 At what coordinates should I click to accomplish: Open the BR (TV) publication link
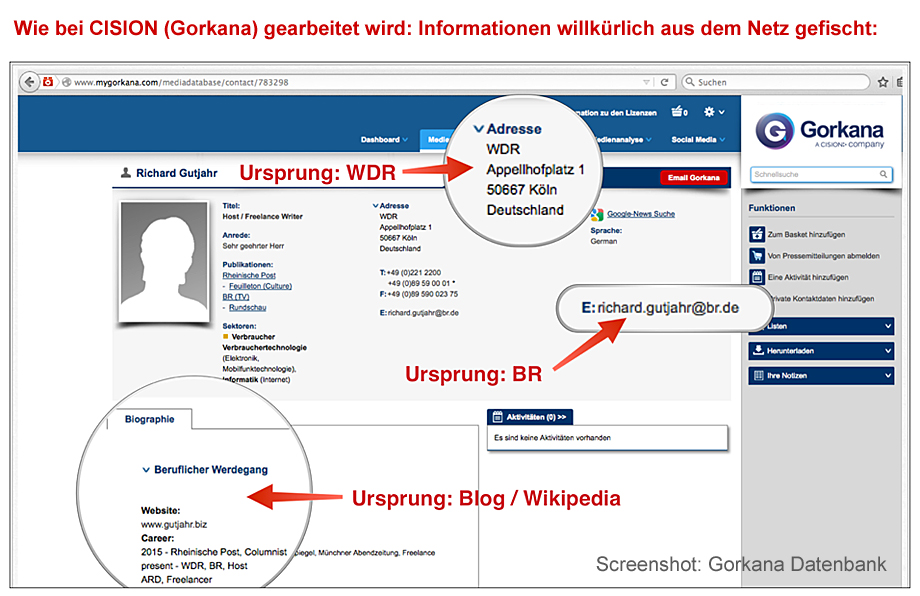[236, 297]
